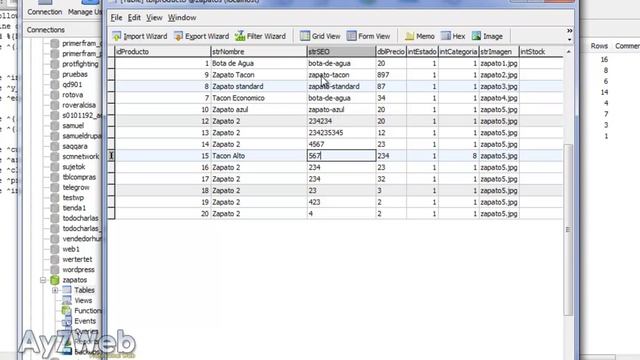This screenshot has height=360, width=640.
Task: Click the intCategoria value 8 cell
Action: pyautogui.click(x=458, y=156)
